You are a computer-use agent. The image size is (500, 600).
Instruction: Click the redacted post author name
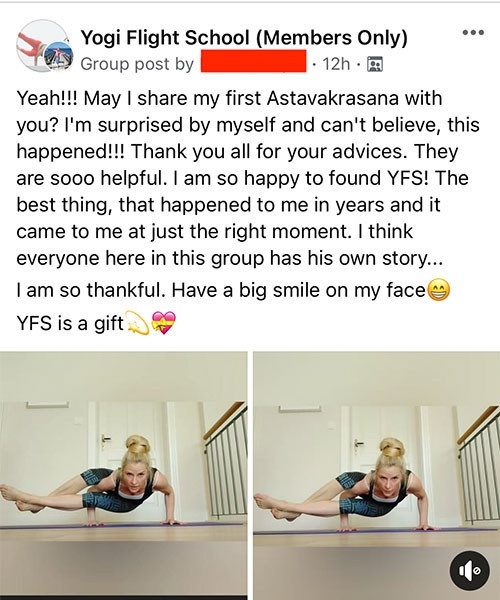tap(254, 61)
